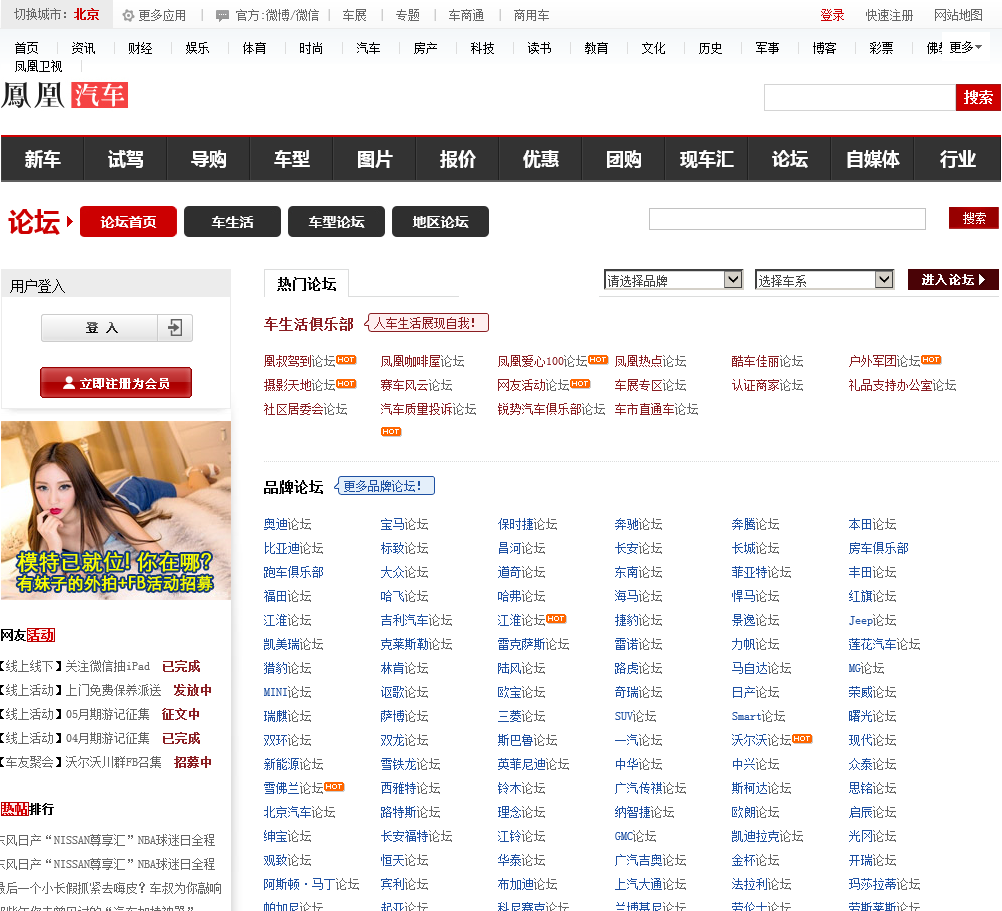Open the 试驾 main navigation tab
Viewport: 1002px width, 911px height.
[126, 159]
